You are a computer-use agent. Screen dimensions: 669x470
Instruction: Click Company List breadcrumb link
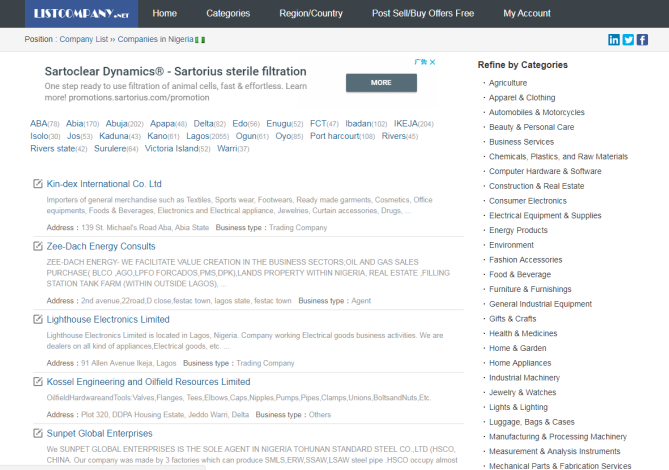coord(83,39)
